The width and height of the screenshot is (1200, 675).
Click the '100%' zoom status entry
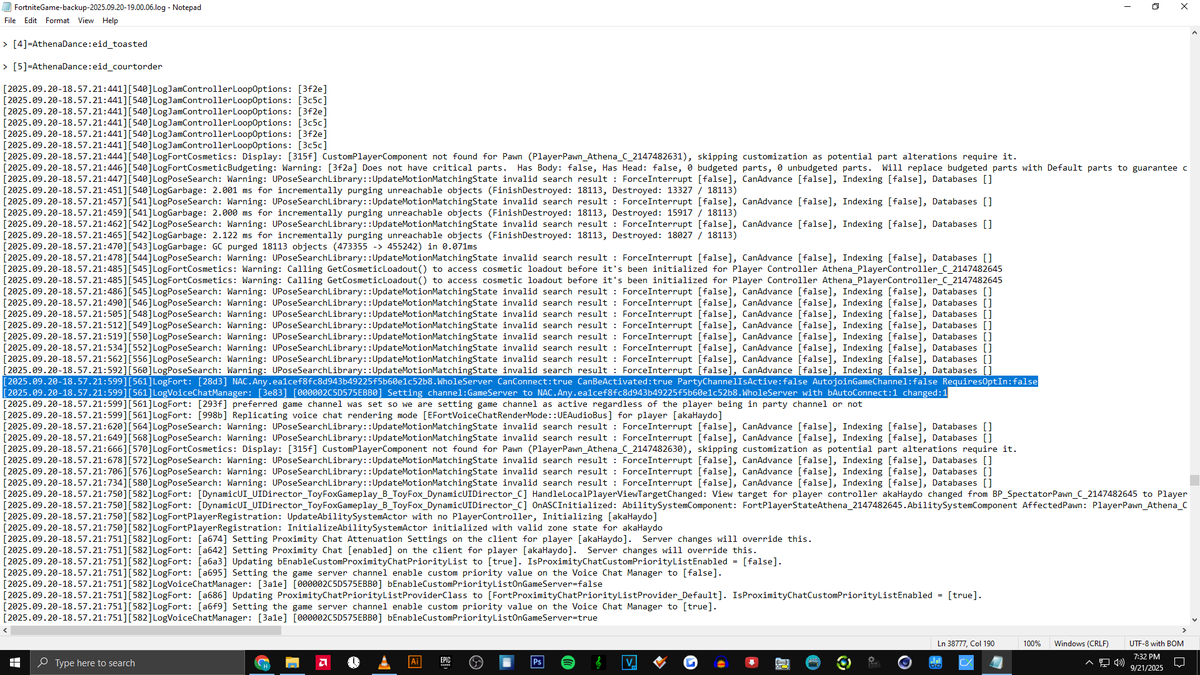tap(1033, 643)
